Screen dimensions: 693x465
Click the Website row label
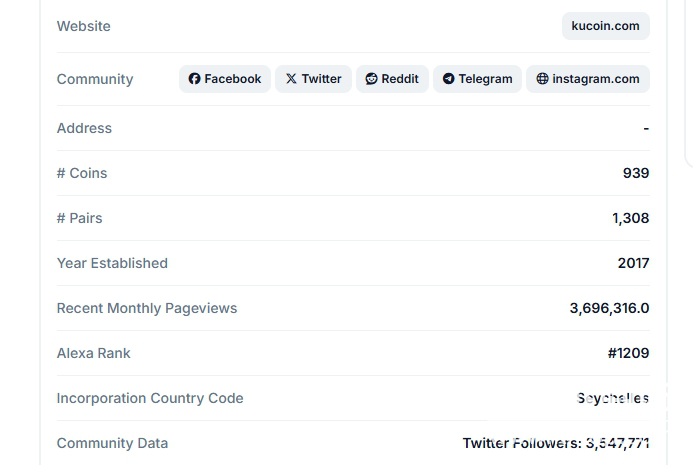[x=84, y=26]
